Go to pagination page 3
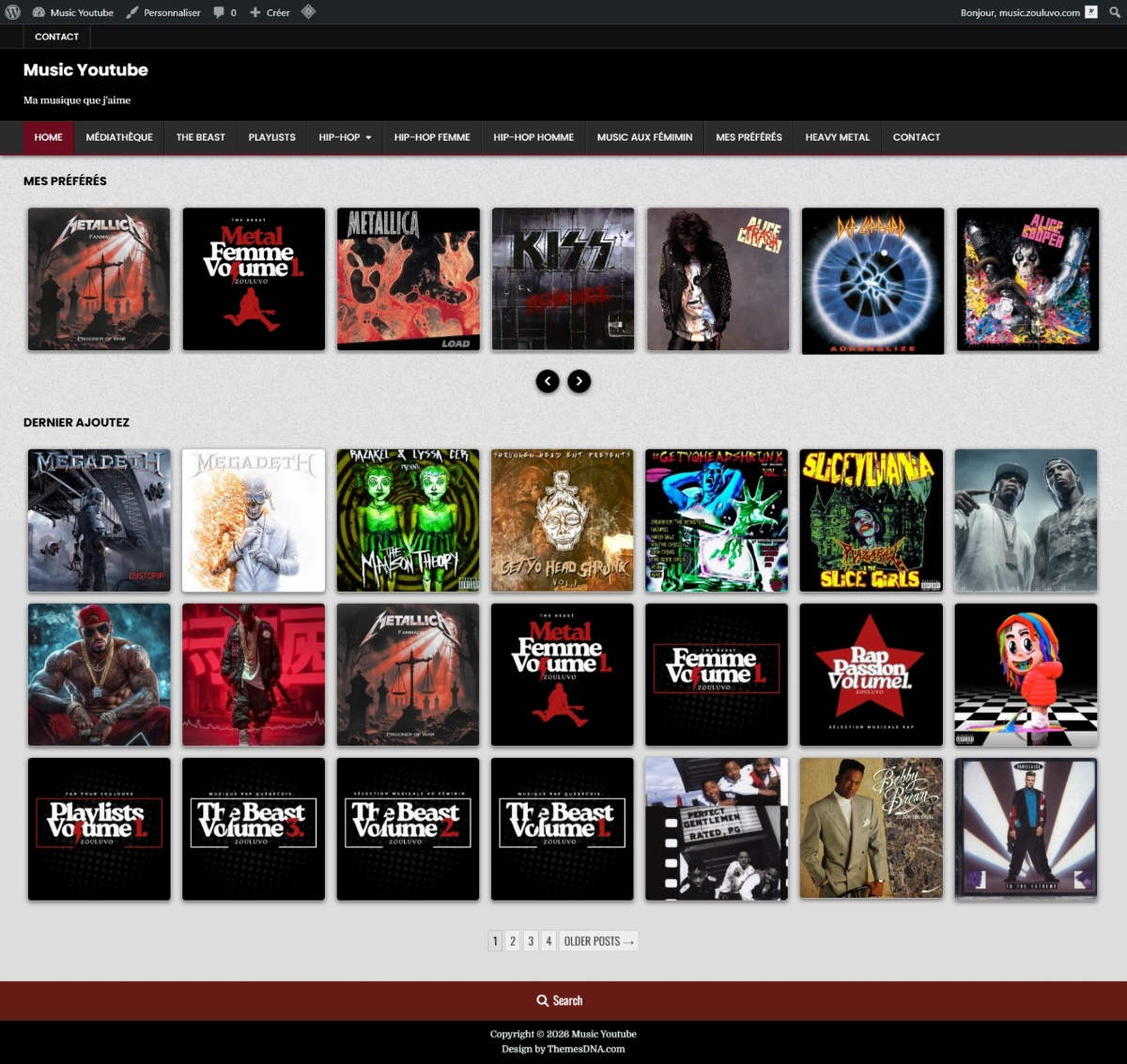This screenshot has width=1127, height=1064. [531, 941]
